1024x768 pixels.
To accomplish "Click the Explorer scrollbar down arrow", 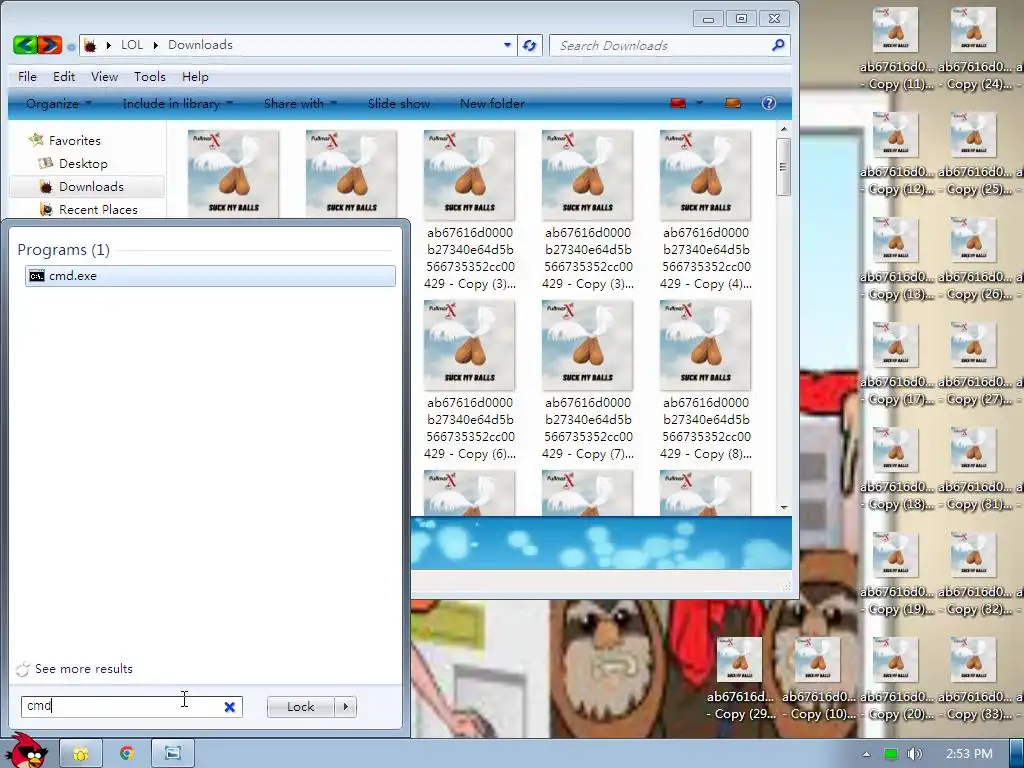I will click(784, 507).
